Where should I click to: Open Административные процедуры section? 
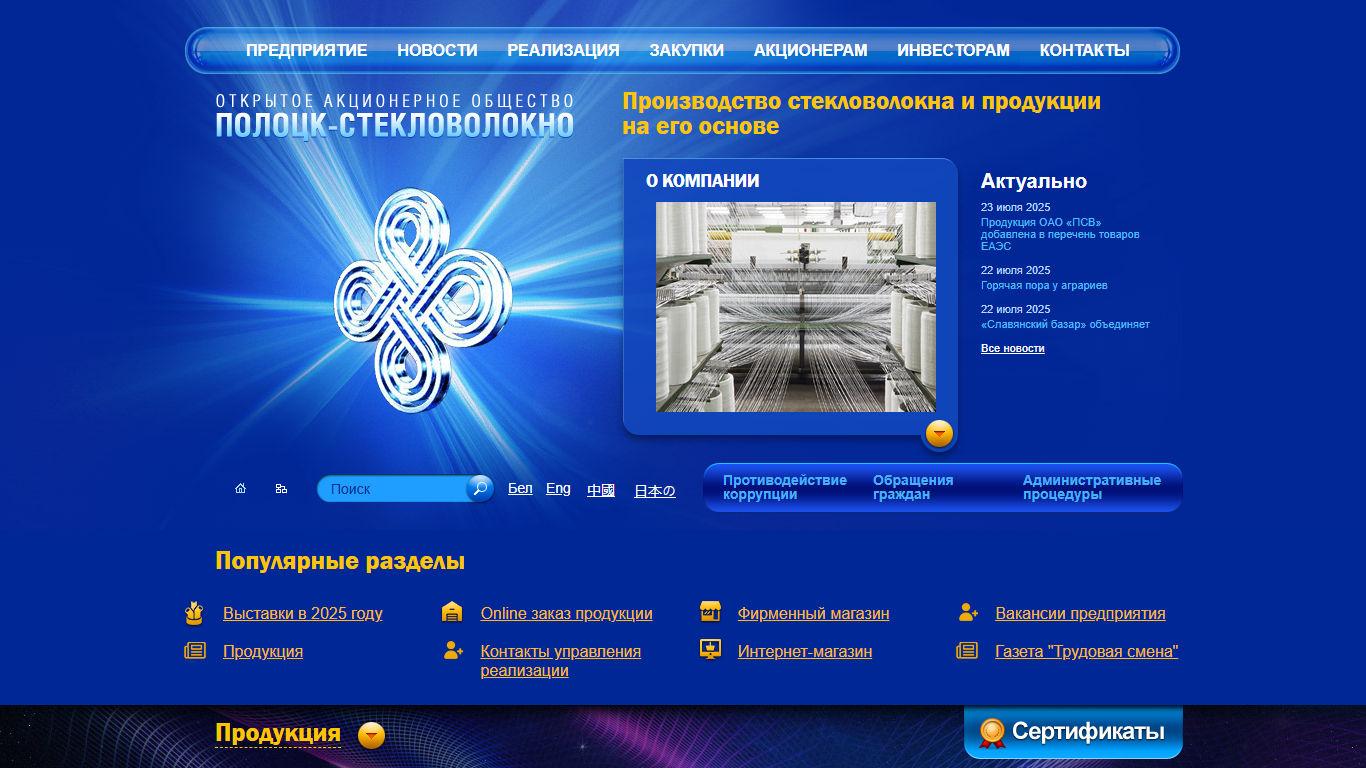point(1092,487)
